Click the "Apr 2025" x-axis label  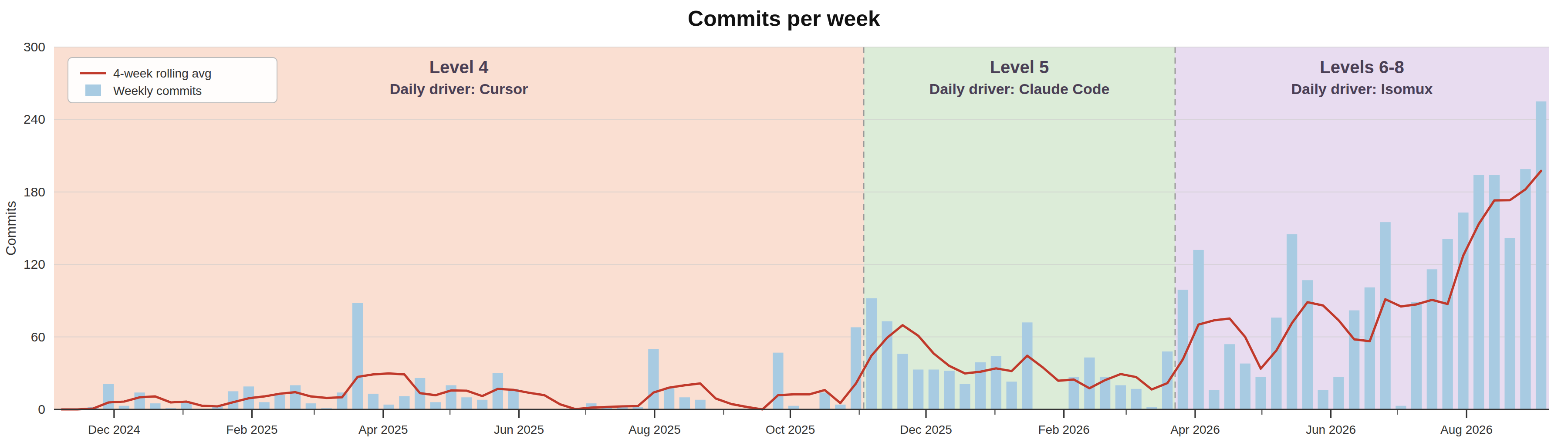click(x=383, y=429)
